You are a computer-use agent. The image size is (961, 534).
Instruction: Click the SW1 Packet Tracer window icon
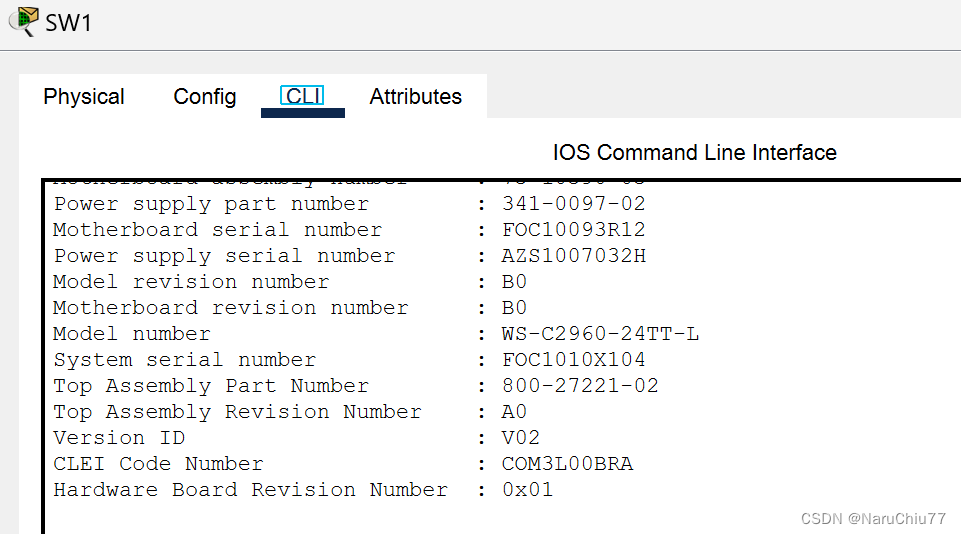pos(24,21)
